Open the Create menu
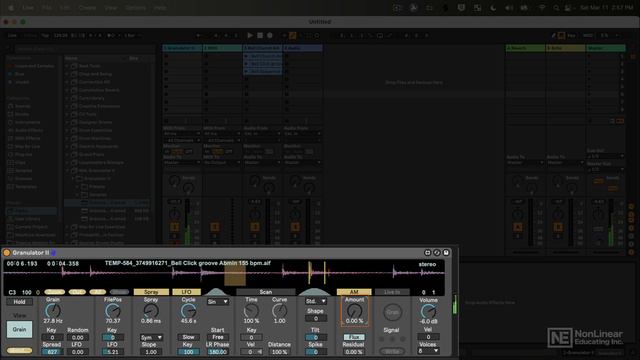Viewport: 640px width, 360px height. pyautogui.click(x=87, y=8)
